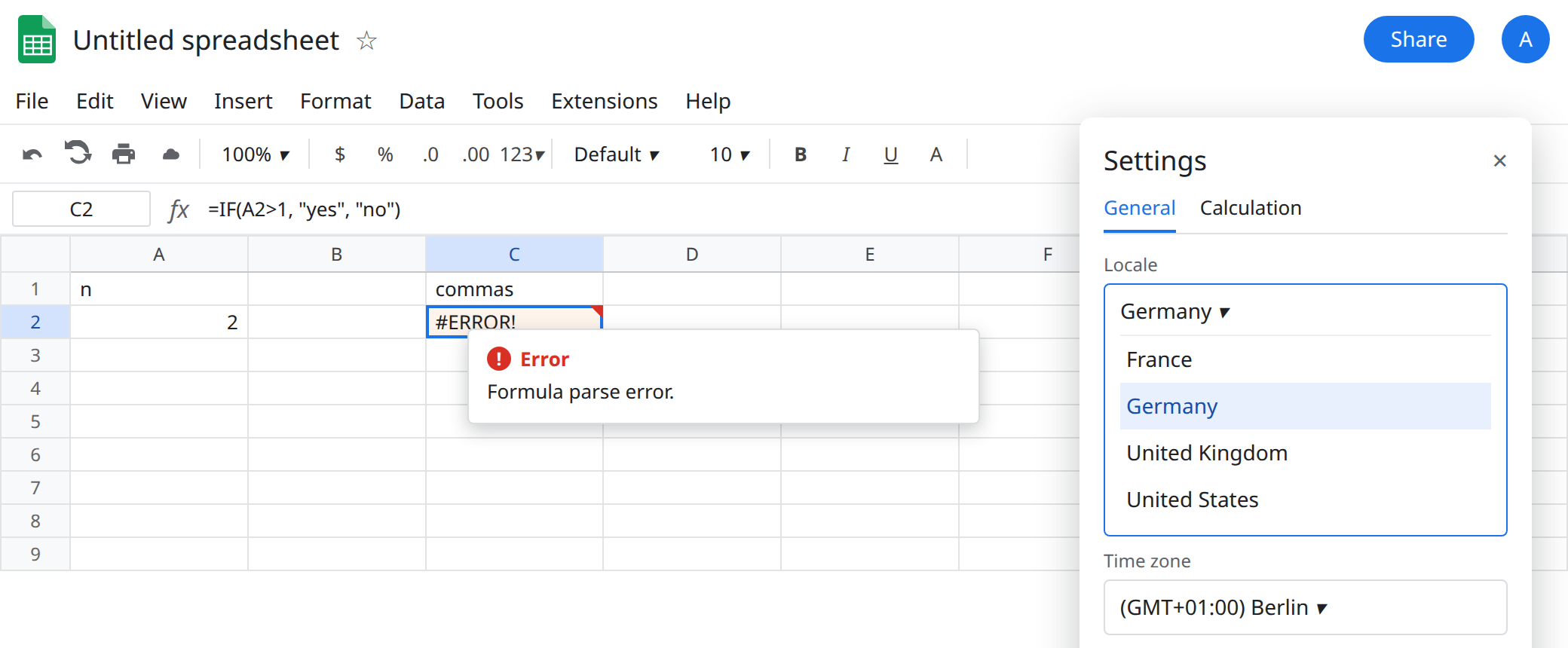This screenshot has width=1568, height=648.
Task: Open the text color A tool
Action: [x=936, y=154]
